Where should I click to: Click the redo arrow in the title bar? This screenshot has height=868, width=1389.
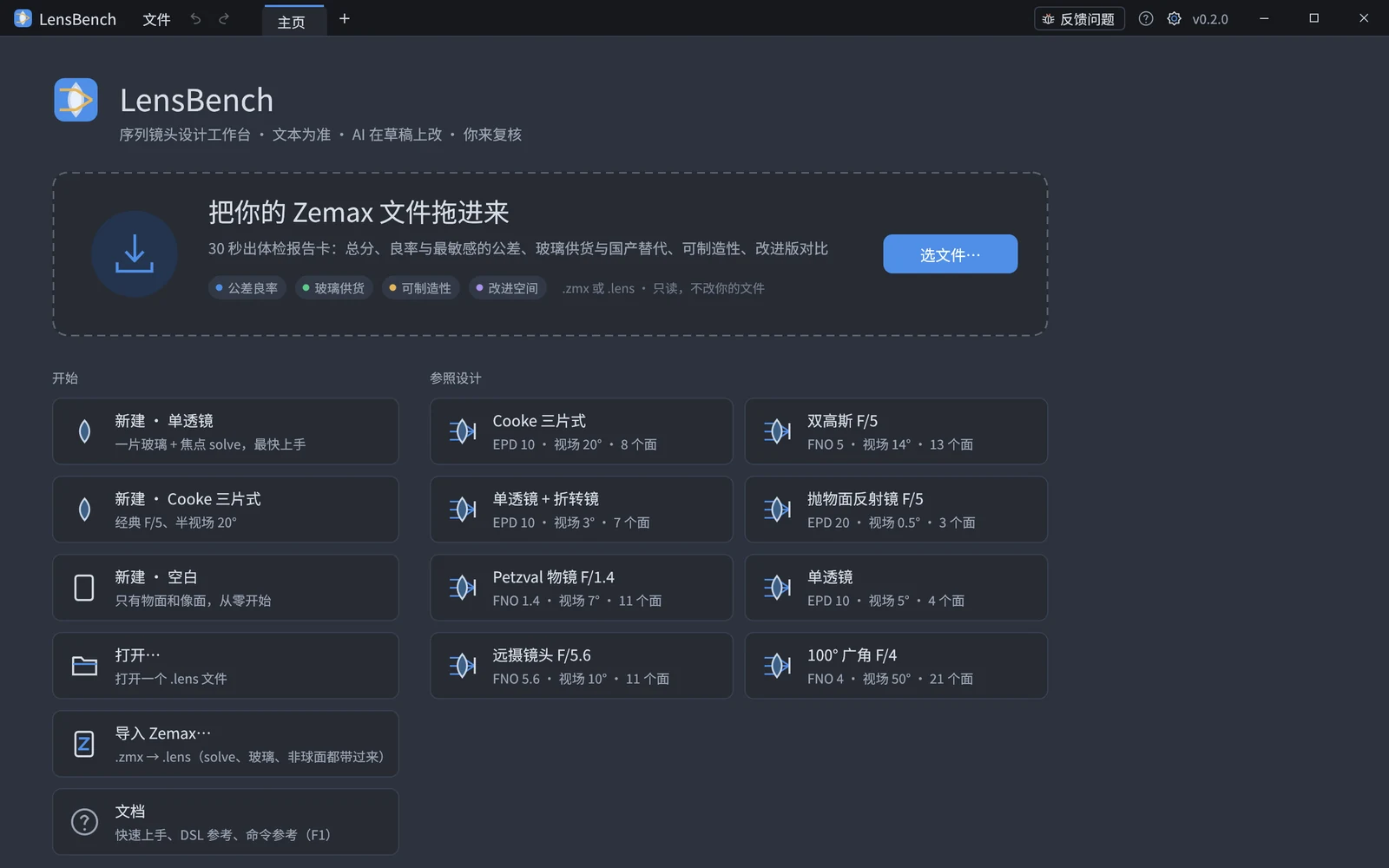[224, 19]
